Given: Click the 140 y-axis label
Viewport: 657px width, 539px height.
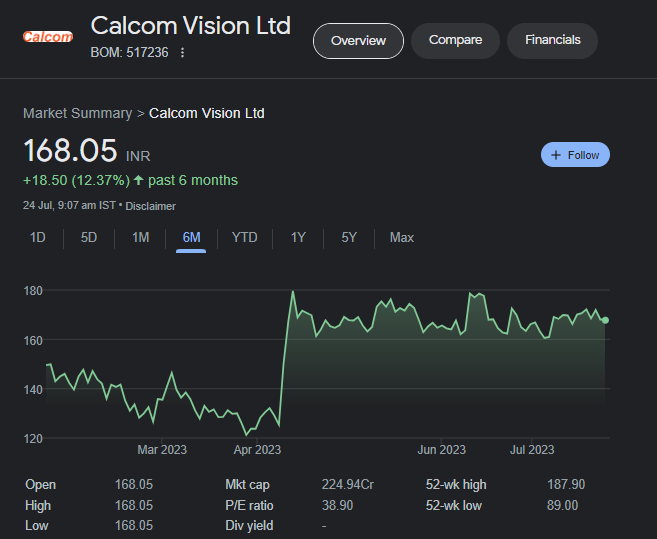Looking at the screenshot, I should (33, 390).
